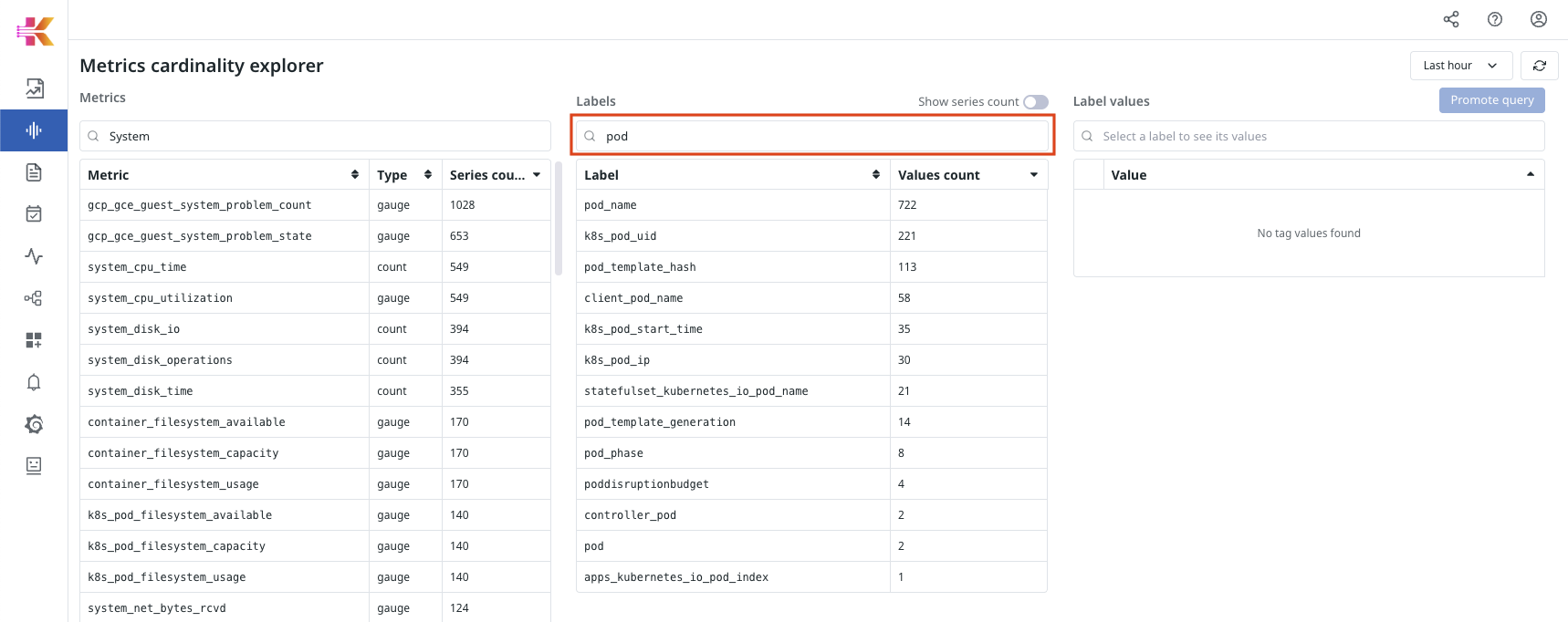Click the metrics table vertical scrollbar
The height and width of the screenshot is (622, 1568).
[x=558, y=219]
